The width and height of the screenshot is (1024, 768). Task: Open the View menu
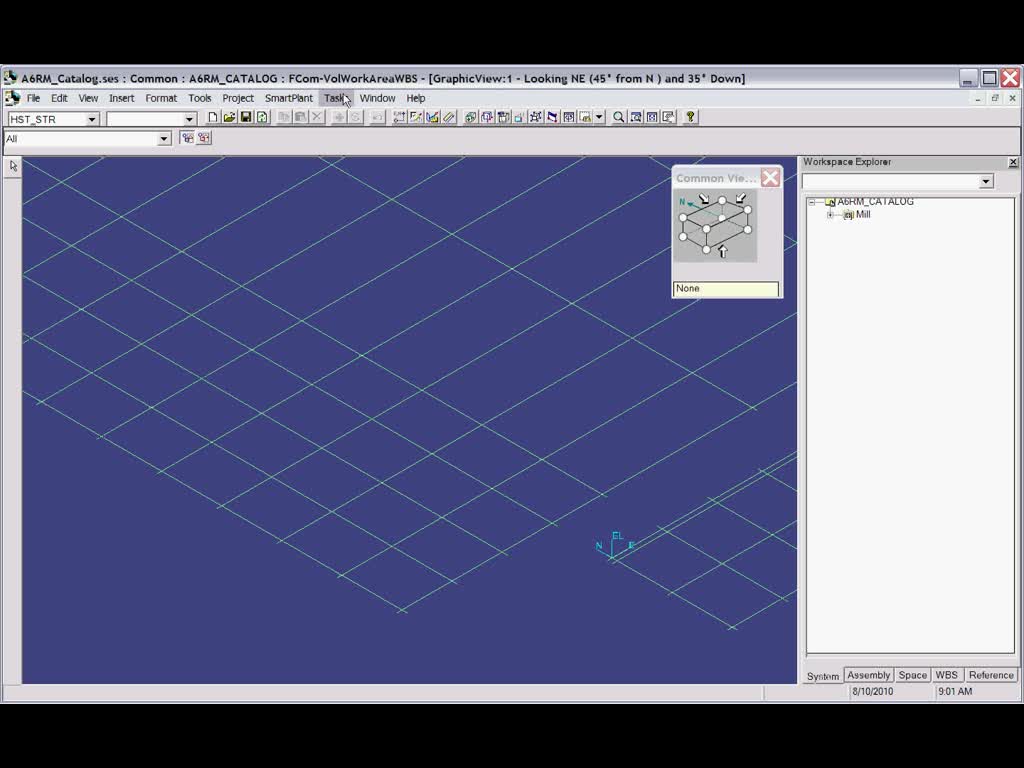[x=88, y=98]
